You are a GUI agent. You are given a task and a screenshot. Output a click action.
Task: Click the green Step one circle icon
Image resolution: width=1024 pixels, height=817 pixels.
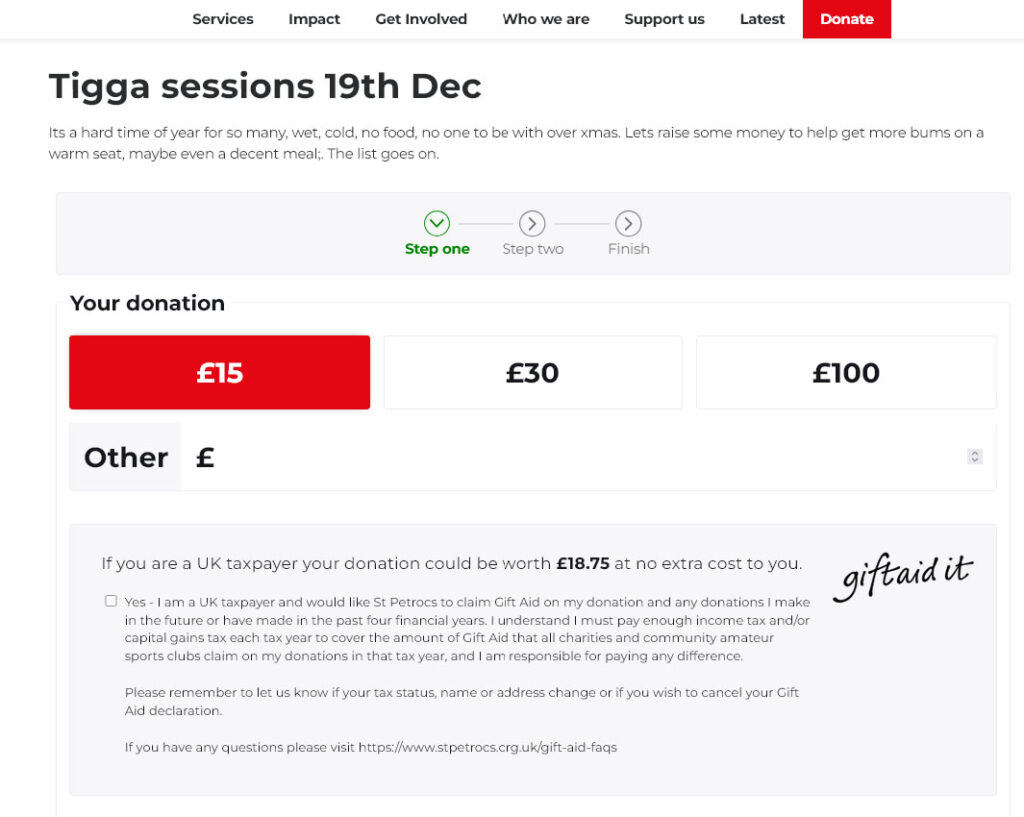point(437,223)
